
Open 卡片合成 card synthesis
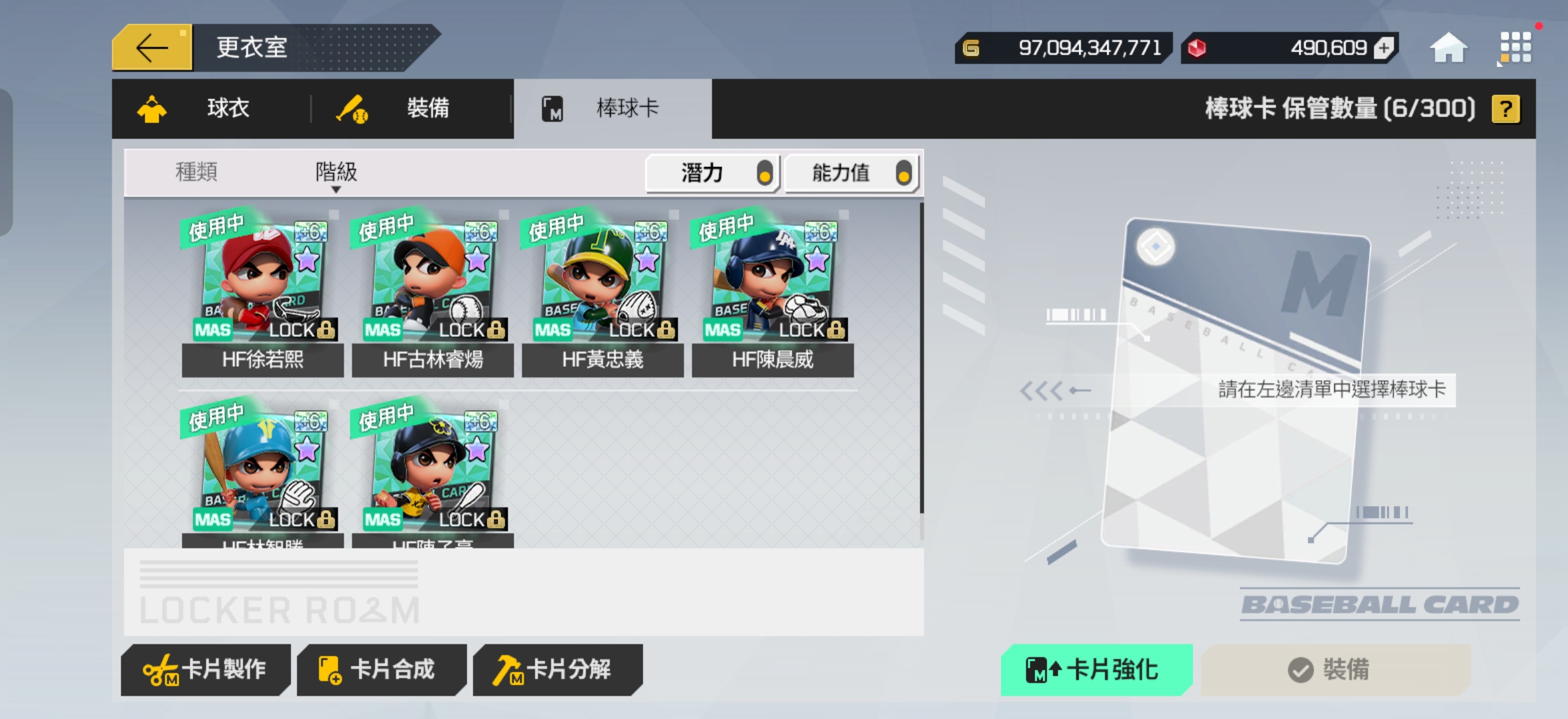(381, 669)
